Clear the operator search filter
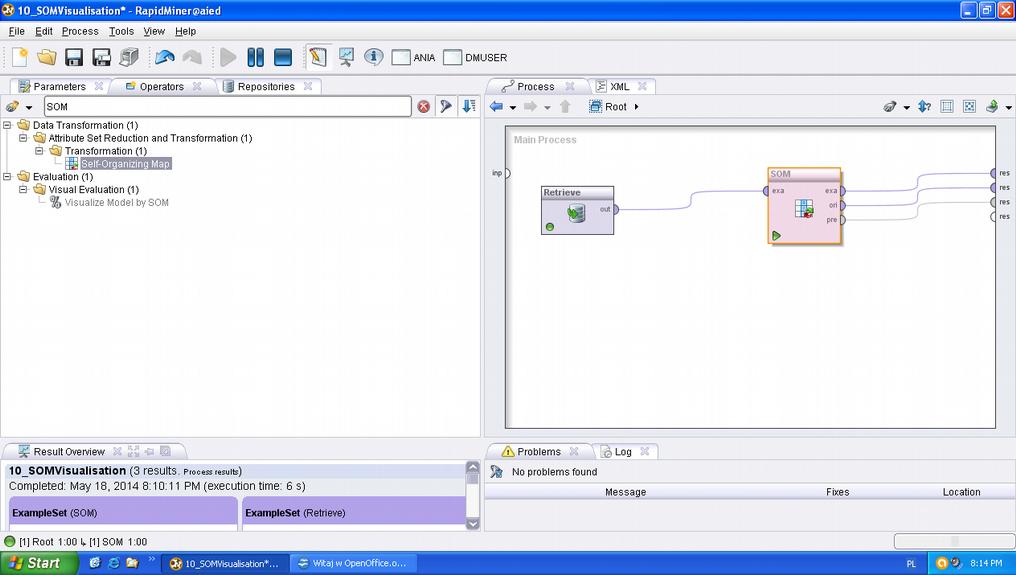 pos(423,106)
